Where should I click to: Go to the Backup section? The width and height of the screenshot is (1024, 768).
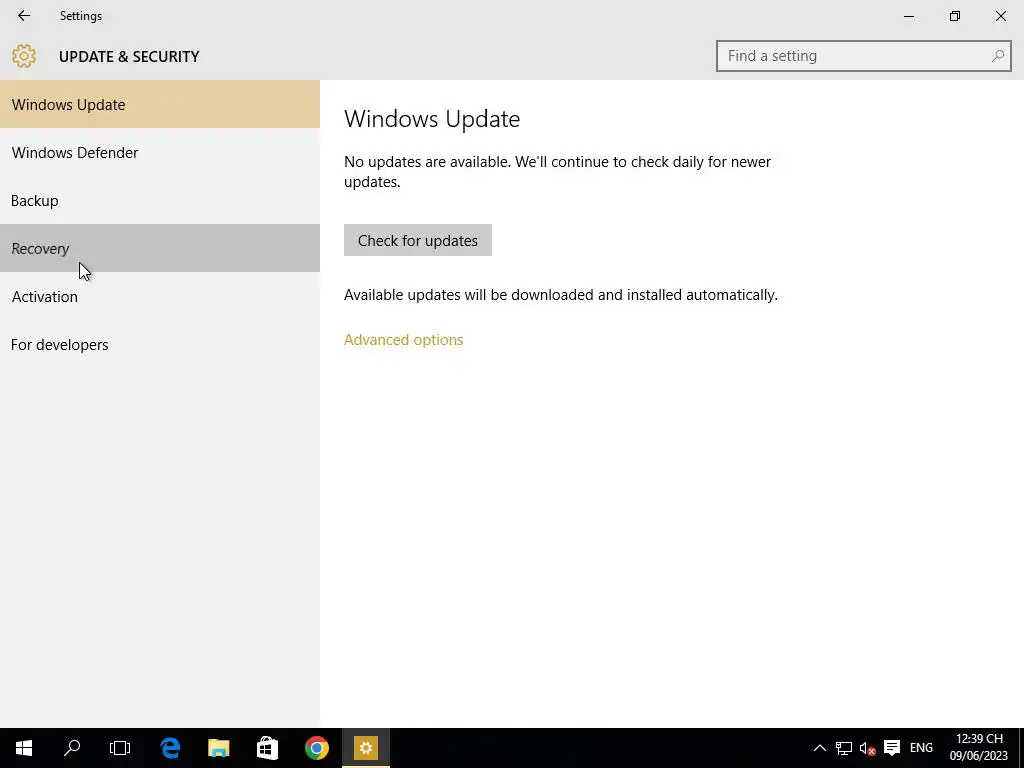click(x=160, y=200)
